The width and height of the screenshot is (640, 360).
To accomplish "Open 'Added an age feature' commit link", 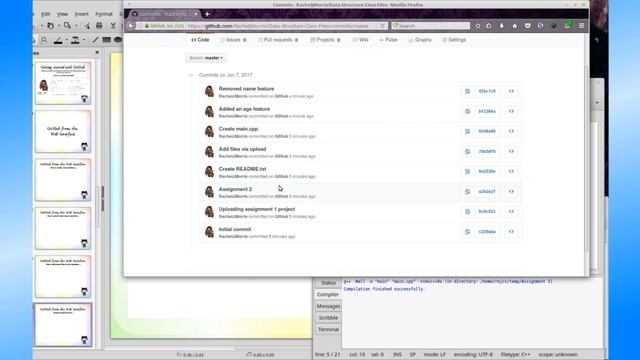I will (x=244, y=109).
